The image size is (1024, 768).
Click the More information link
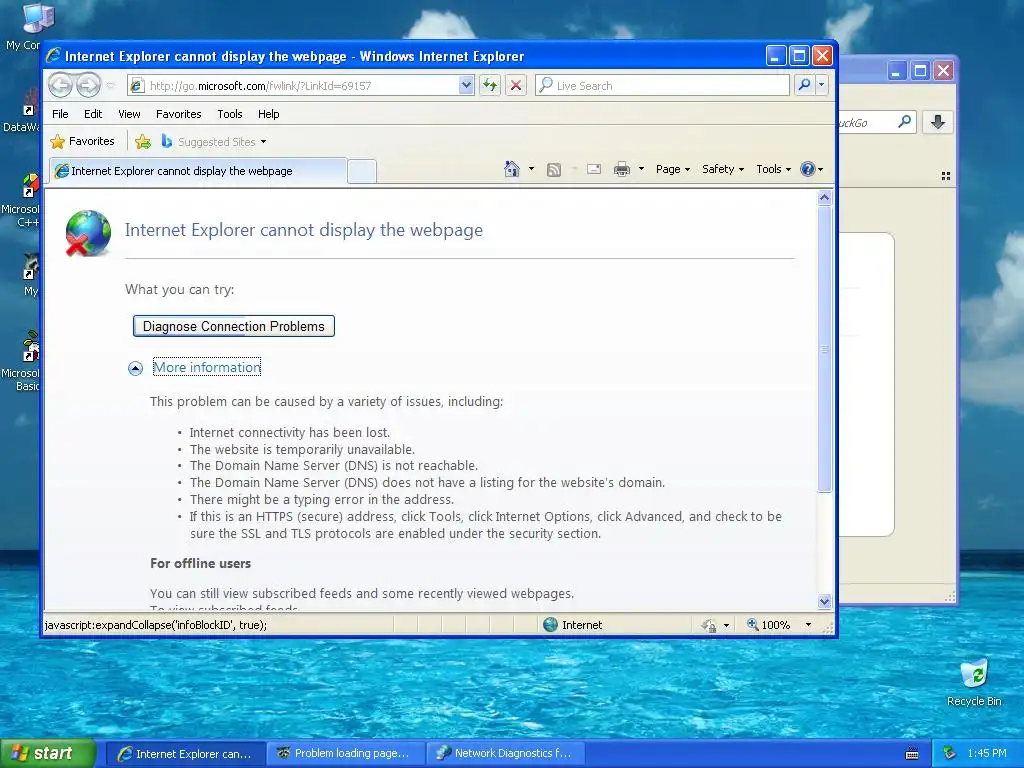(206, 367)
